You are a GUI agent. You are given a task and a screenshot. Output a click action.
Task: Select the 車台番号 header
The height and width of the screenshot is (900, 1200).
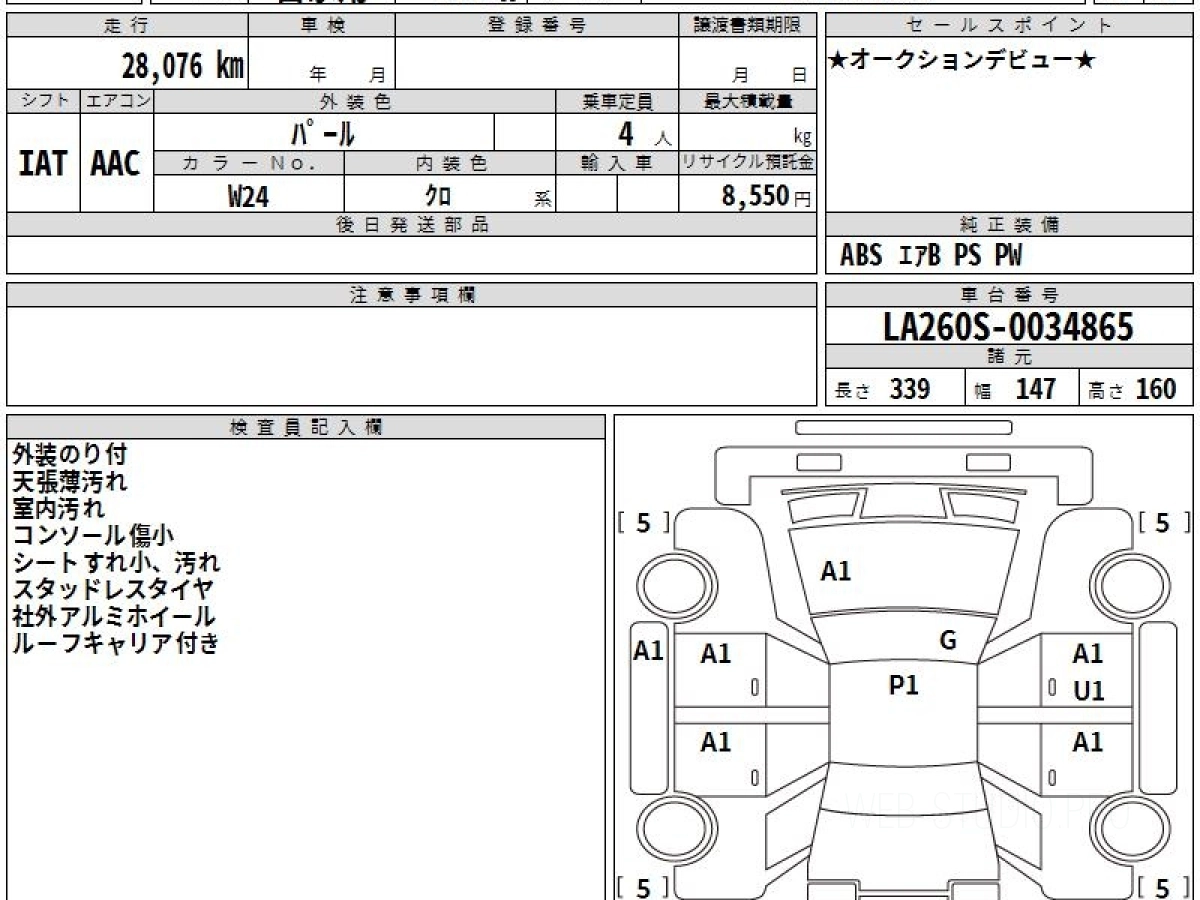(x=1009, y=295)
